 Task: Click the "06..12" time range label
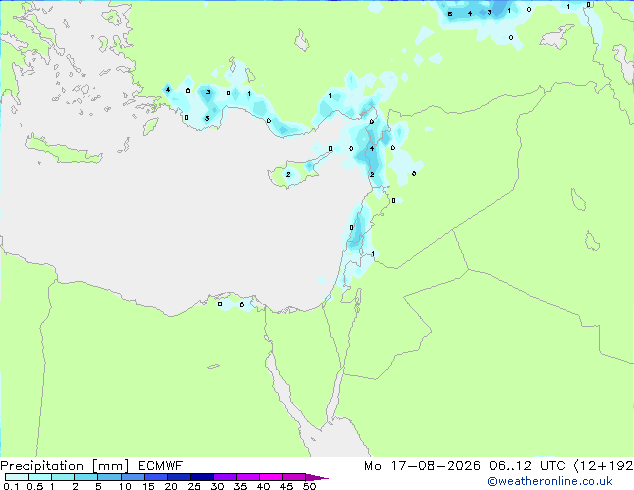point(510,466)
